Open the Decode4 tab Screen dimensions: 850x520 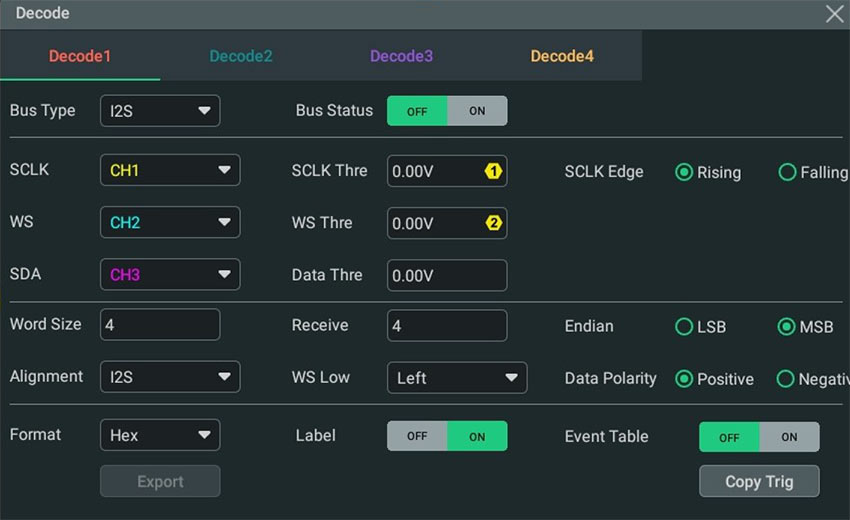pyautogui.click(x=562, y=56)
